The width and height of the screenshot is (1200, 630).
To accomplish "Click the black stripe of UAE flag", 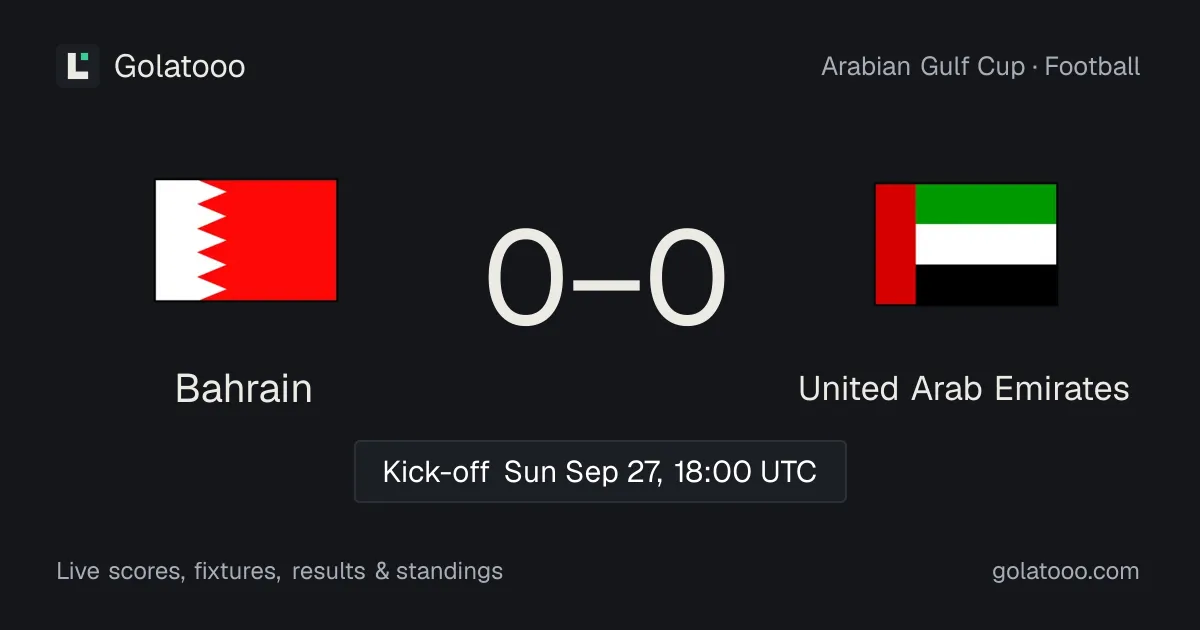I will click(986, 285).
